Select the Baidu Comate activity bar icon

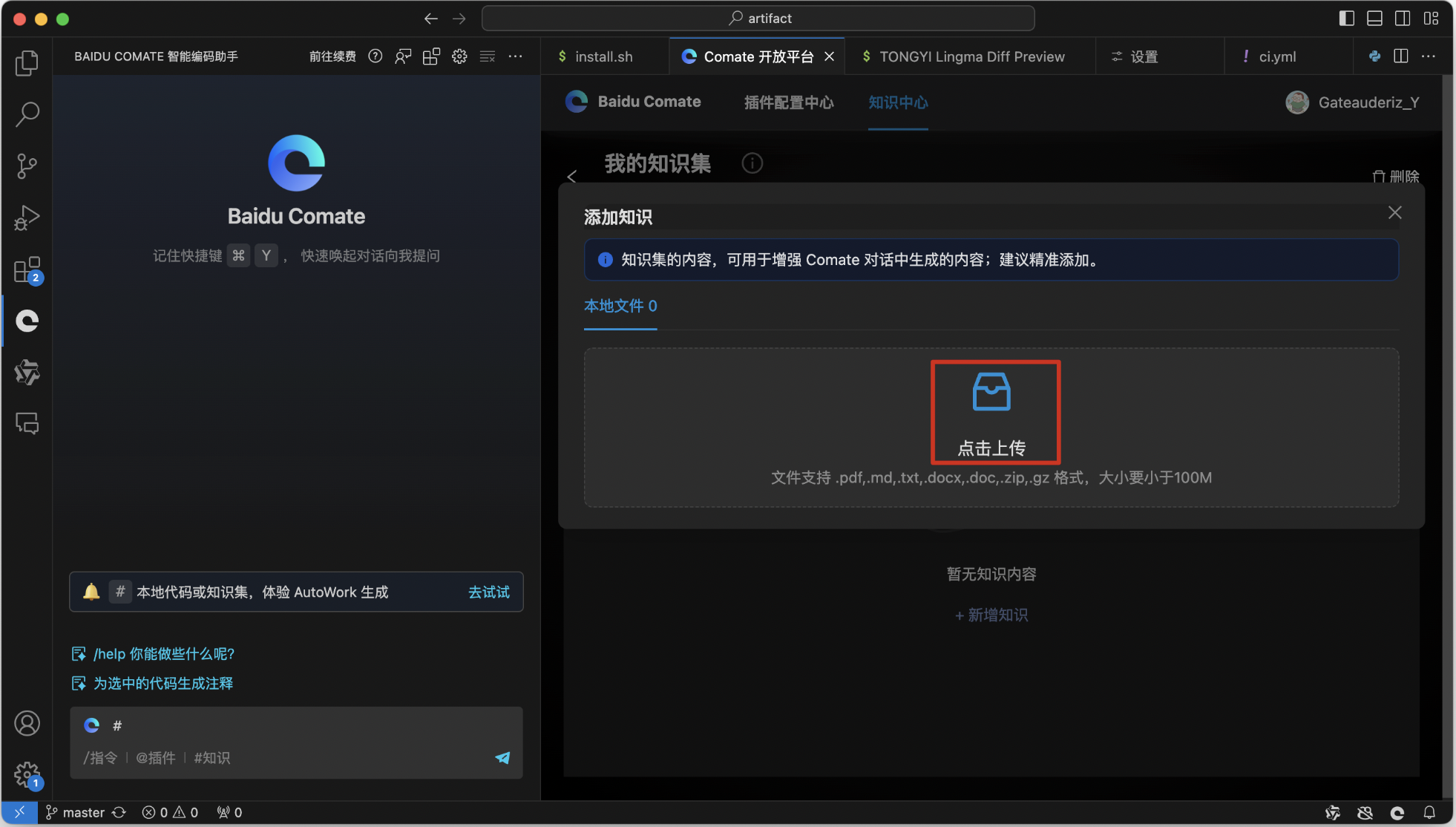pyautogui.click(x=27, y=321)
